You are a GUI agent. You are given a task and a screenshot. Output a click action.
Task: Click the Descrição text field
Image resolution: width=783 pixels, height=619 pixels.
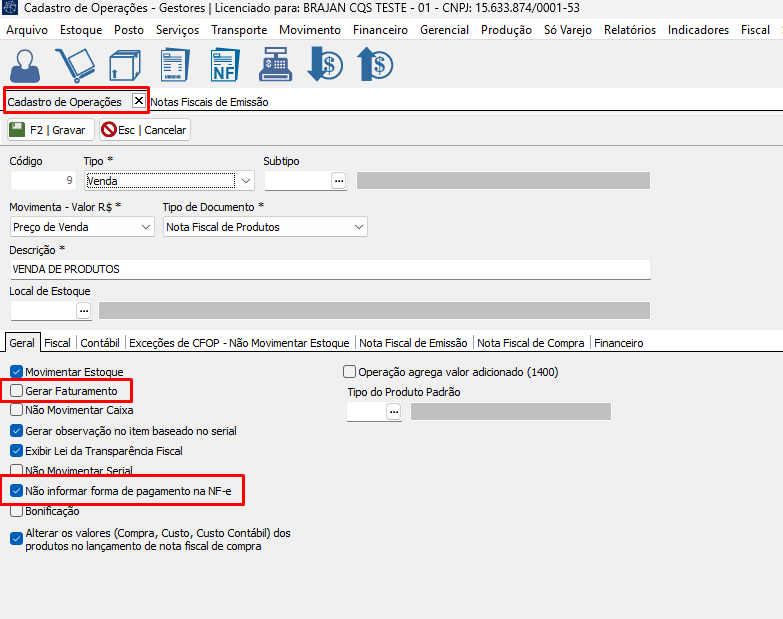click(330, 270)
